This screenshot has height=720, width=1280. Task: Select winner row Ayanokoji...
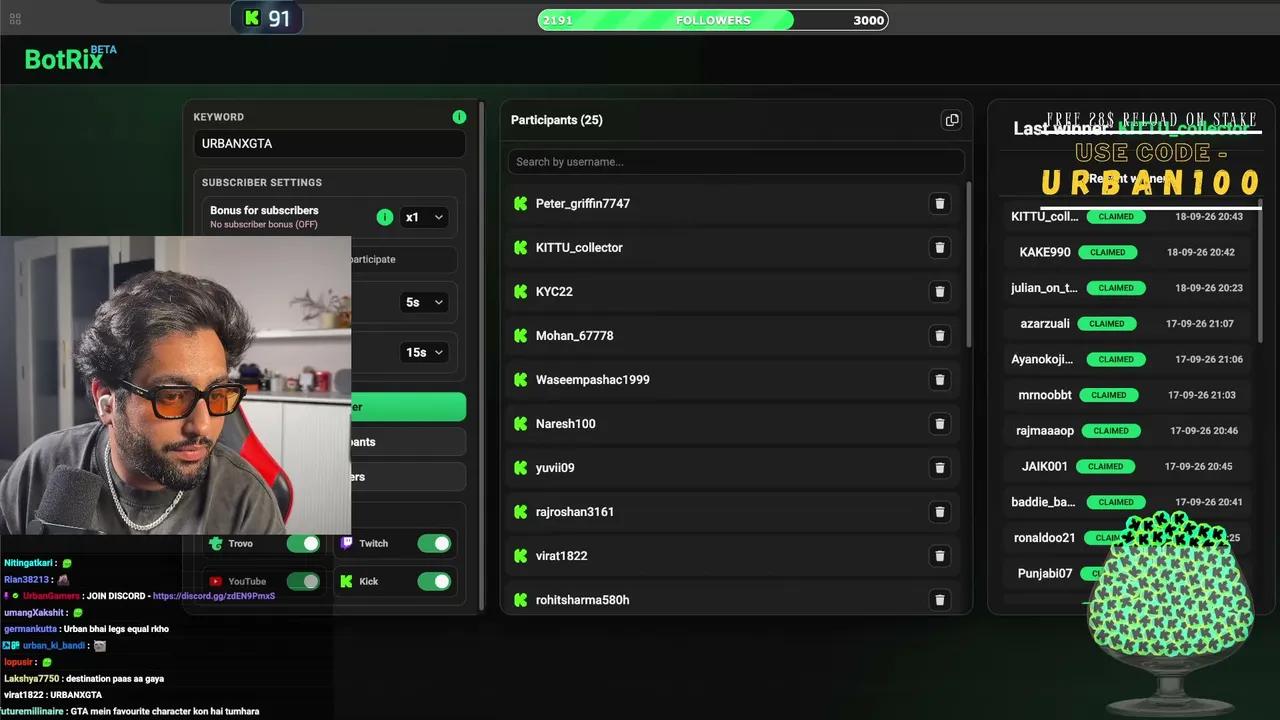tap(1128, 359)
